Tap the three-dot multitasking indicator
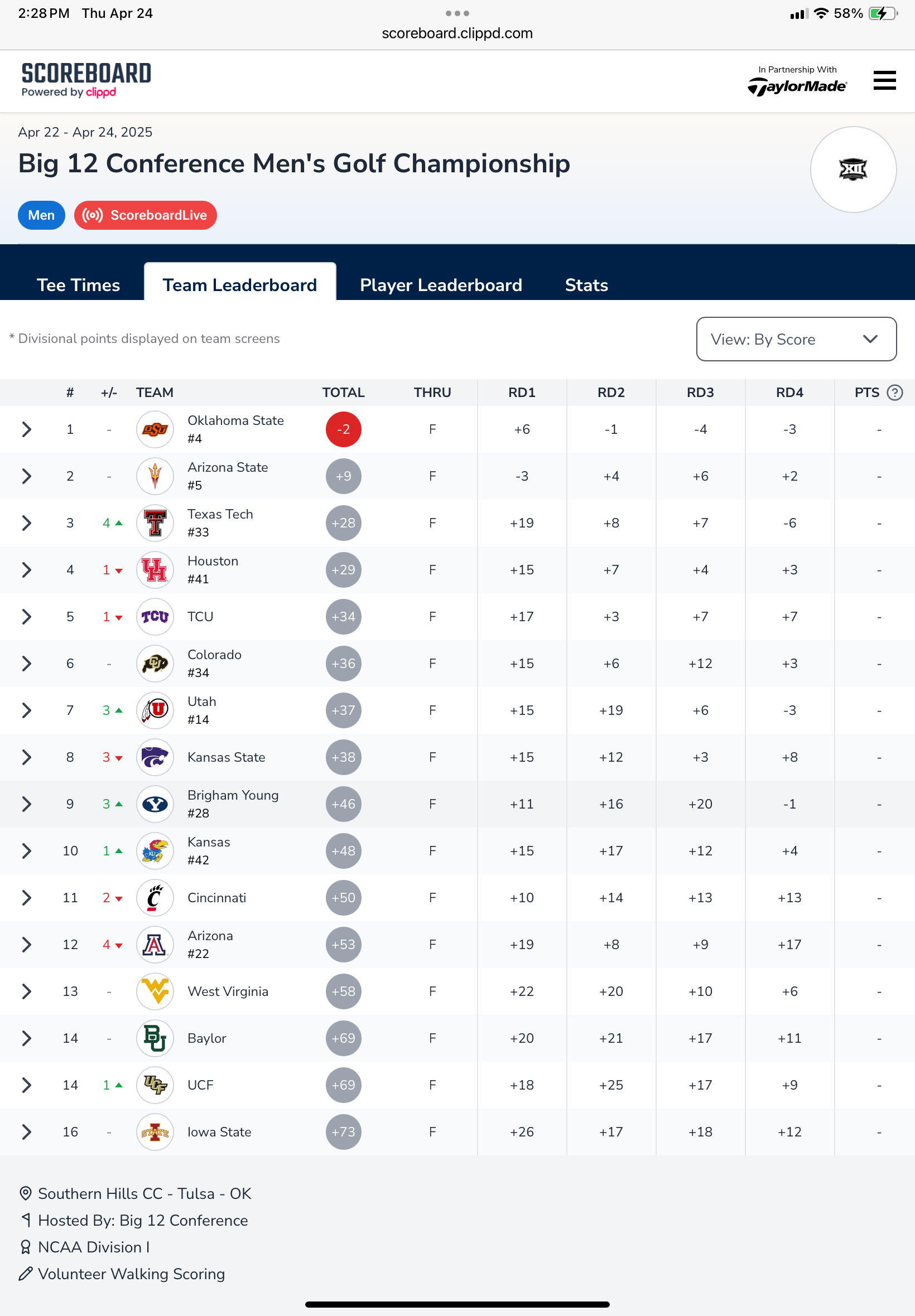This screenshot has width=915, height=1316. pos(457,13)
